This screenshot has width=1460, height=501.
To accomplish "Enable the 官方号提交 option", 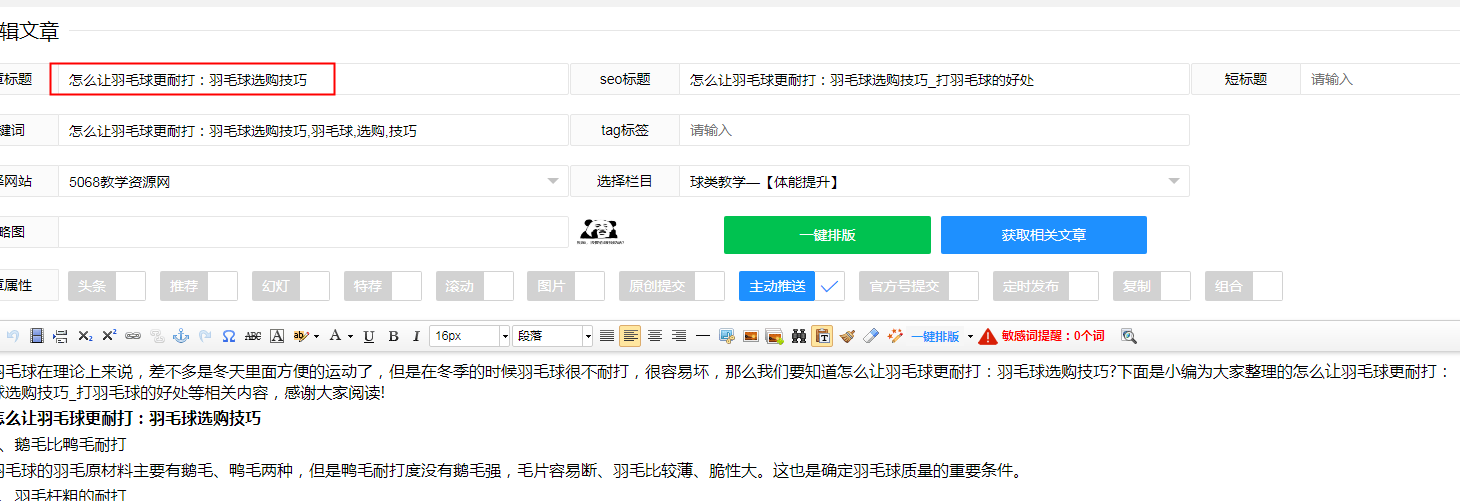I will point(964,286).
